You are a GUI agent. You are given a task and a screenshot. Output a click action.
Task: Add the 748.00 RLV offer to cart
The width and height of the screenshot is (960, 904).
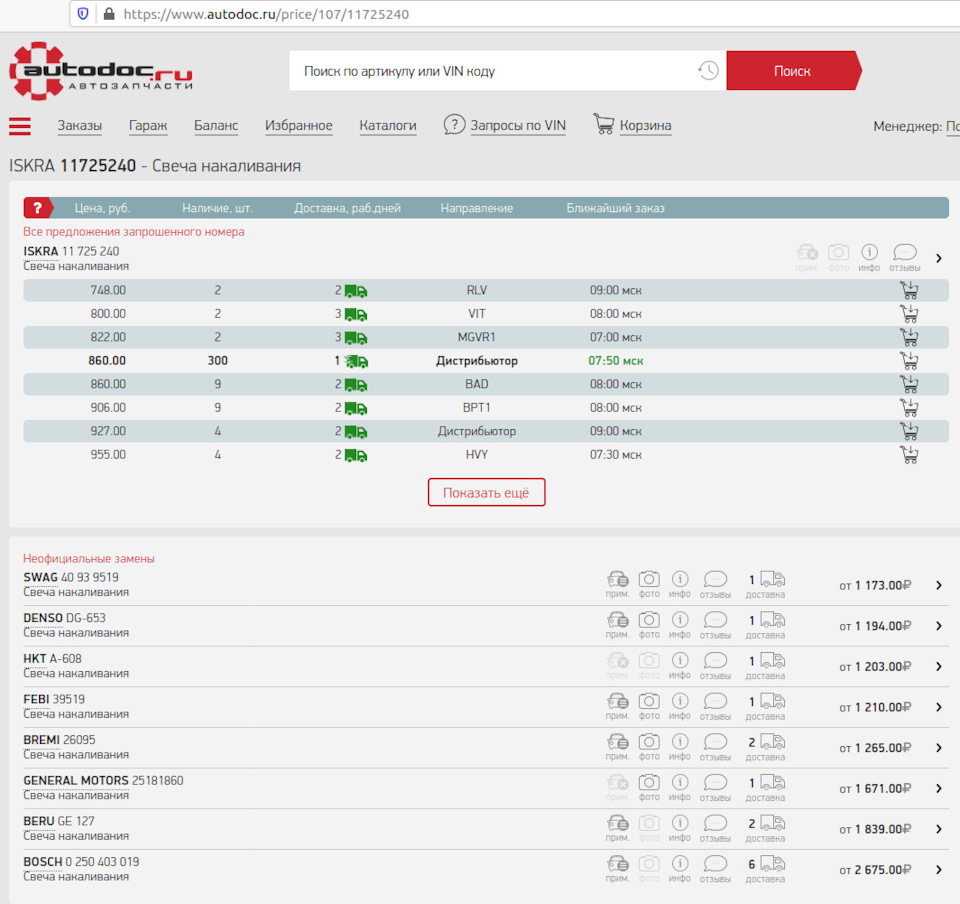point(909,290)
